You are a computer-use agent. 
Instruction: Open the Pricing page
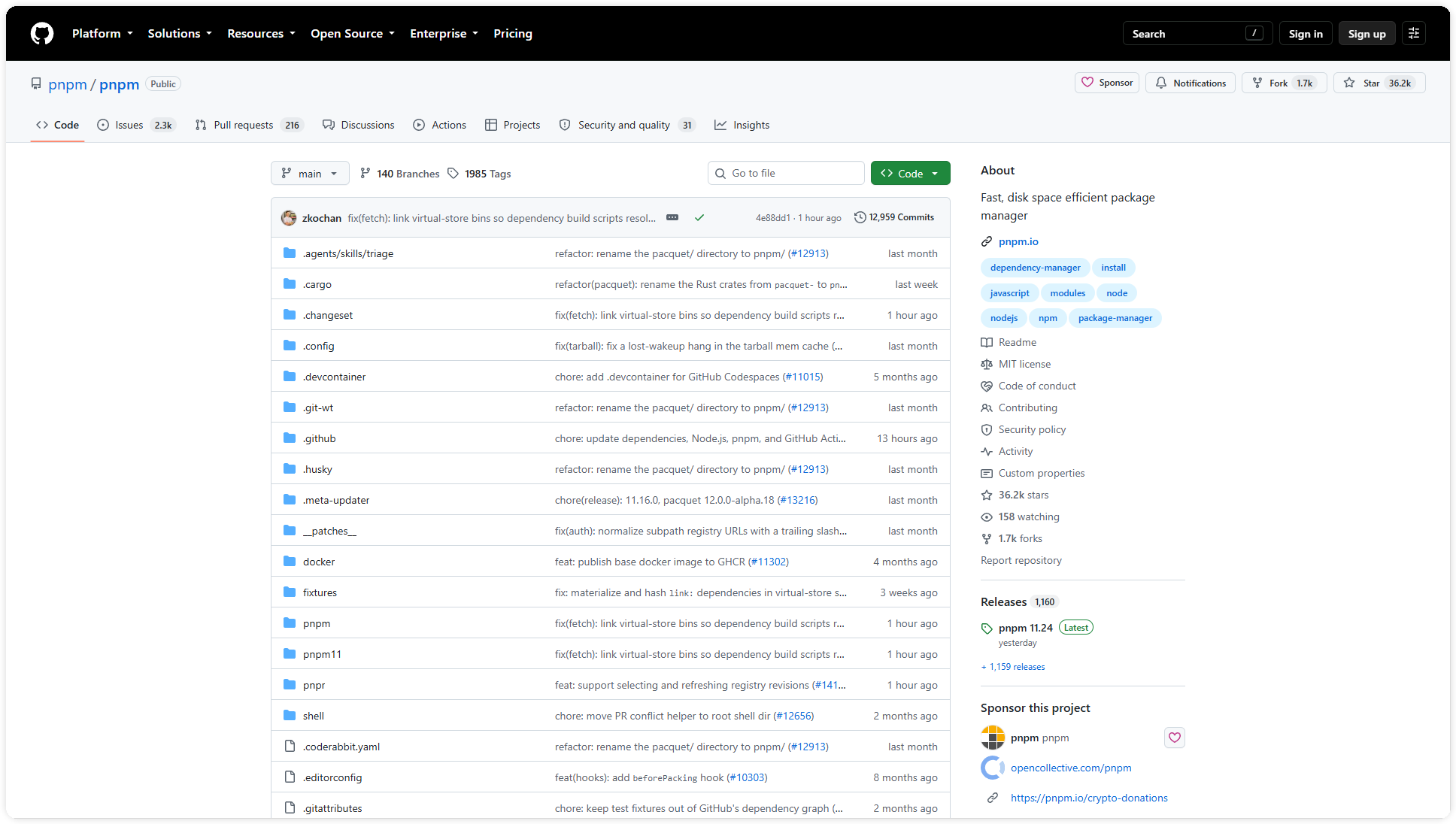(x=513, y=33)
